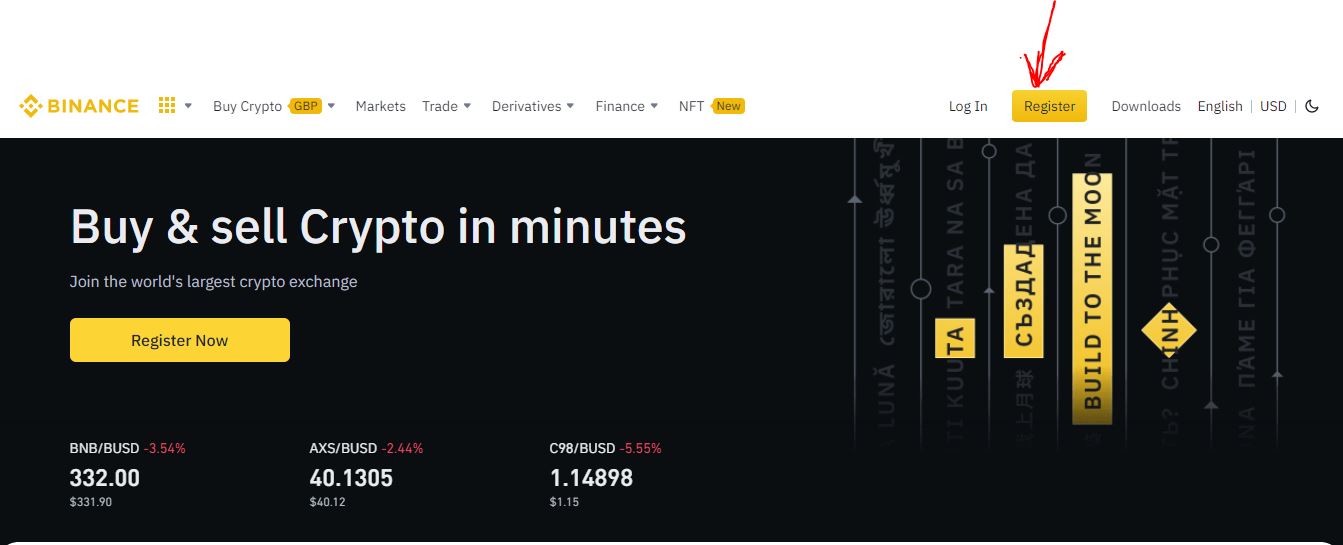Screen dimensions: 1343x545
Task: Click the -5.55% change value
Action: (x=641, y=448)
